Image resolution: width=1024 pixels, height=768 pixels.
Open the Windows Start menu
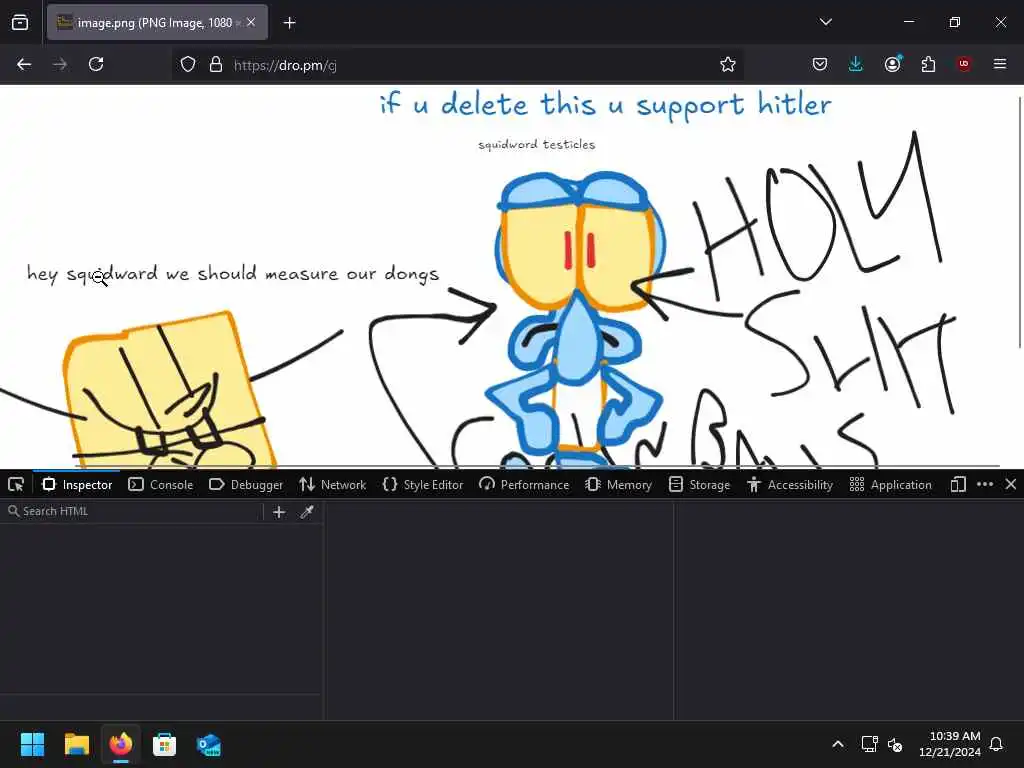tap(32, 744)
